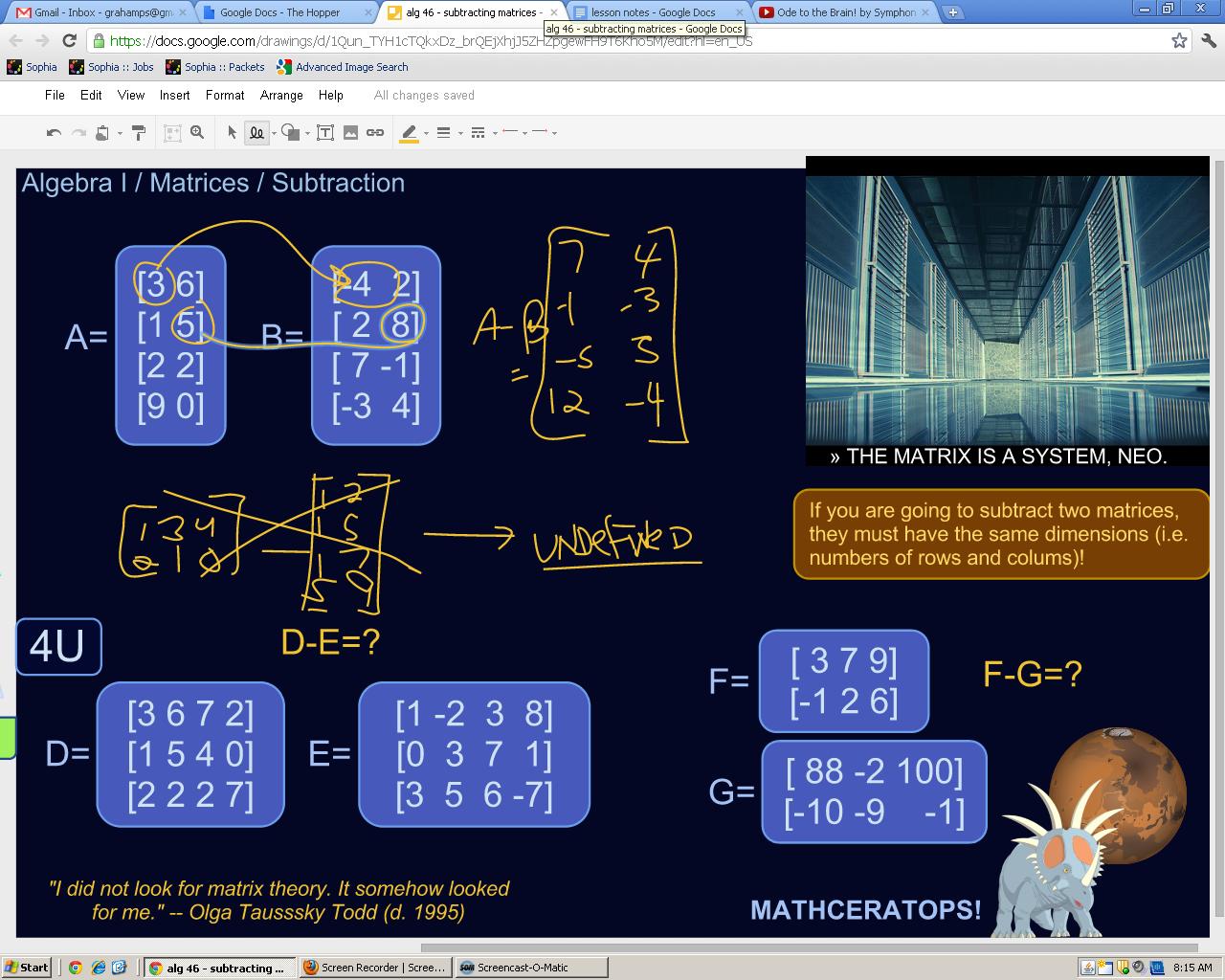Select the scribble line tool
The height and width of the screenshot is (980, 1225).
click(256, 132)
